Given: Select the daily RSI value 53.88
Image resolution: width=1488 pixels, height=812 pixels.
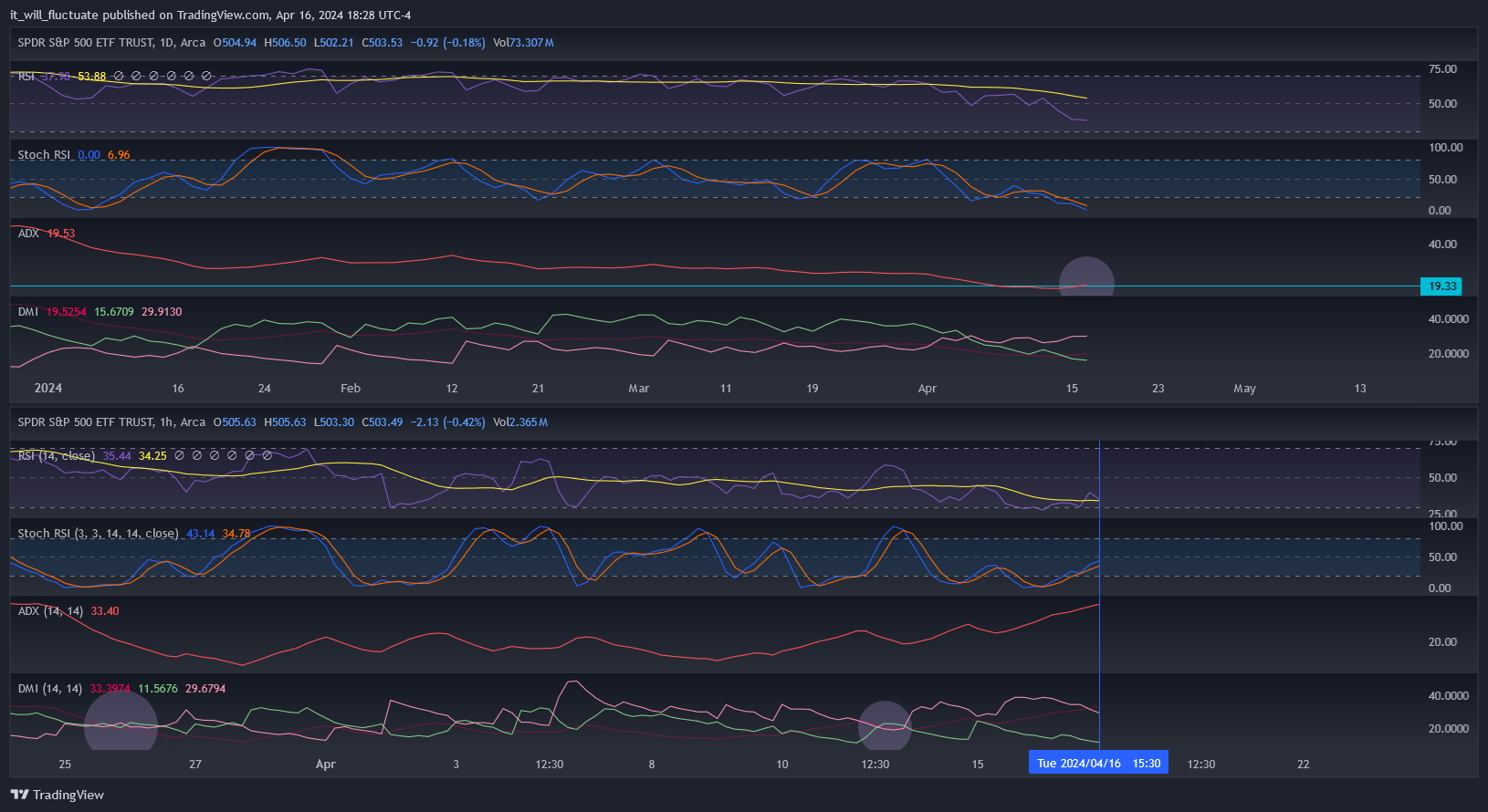Looking at the screenshot, I should (91, 77).
